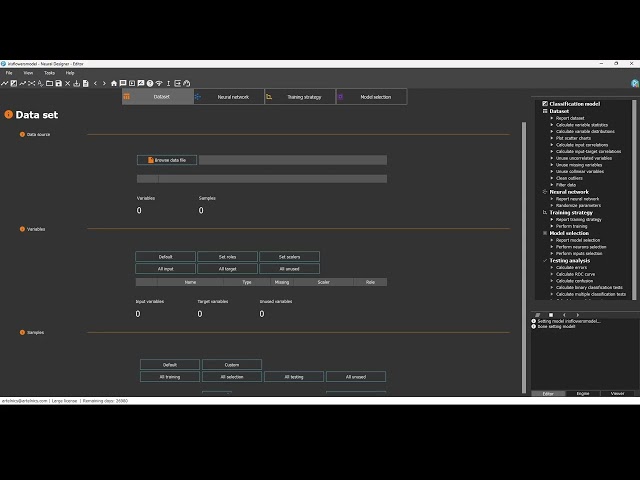Screen dimensions: 640x480
Task: Run Calculate ROC curve task
Action: pos(575,274)
